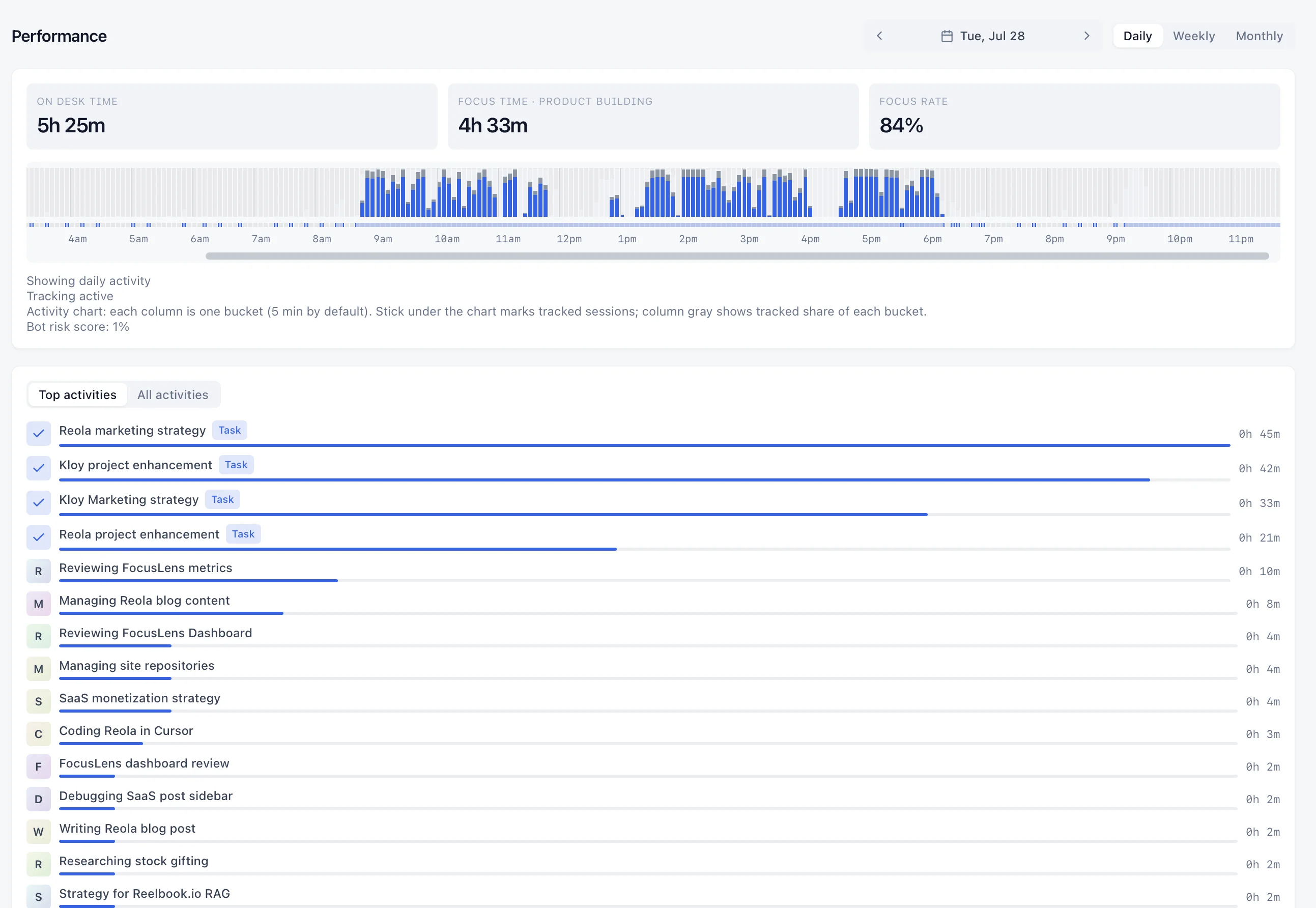The width and height of the screenshot is (1316, 908).
Task: Click the 0h 21m duration value
Action: 1259,538
